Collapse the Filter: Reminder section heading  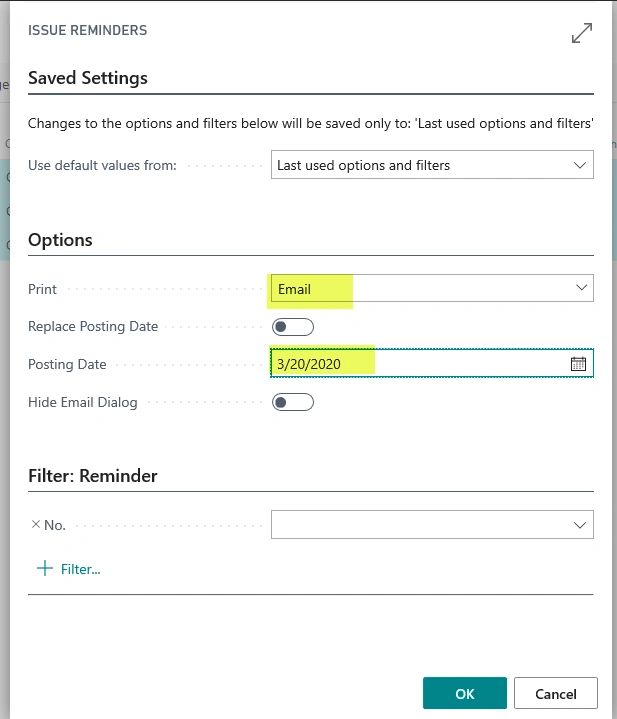[x=93, y=476]
